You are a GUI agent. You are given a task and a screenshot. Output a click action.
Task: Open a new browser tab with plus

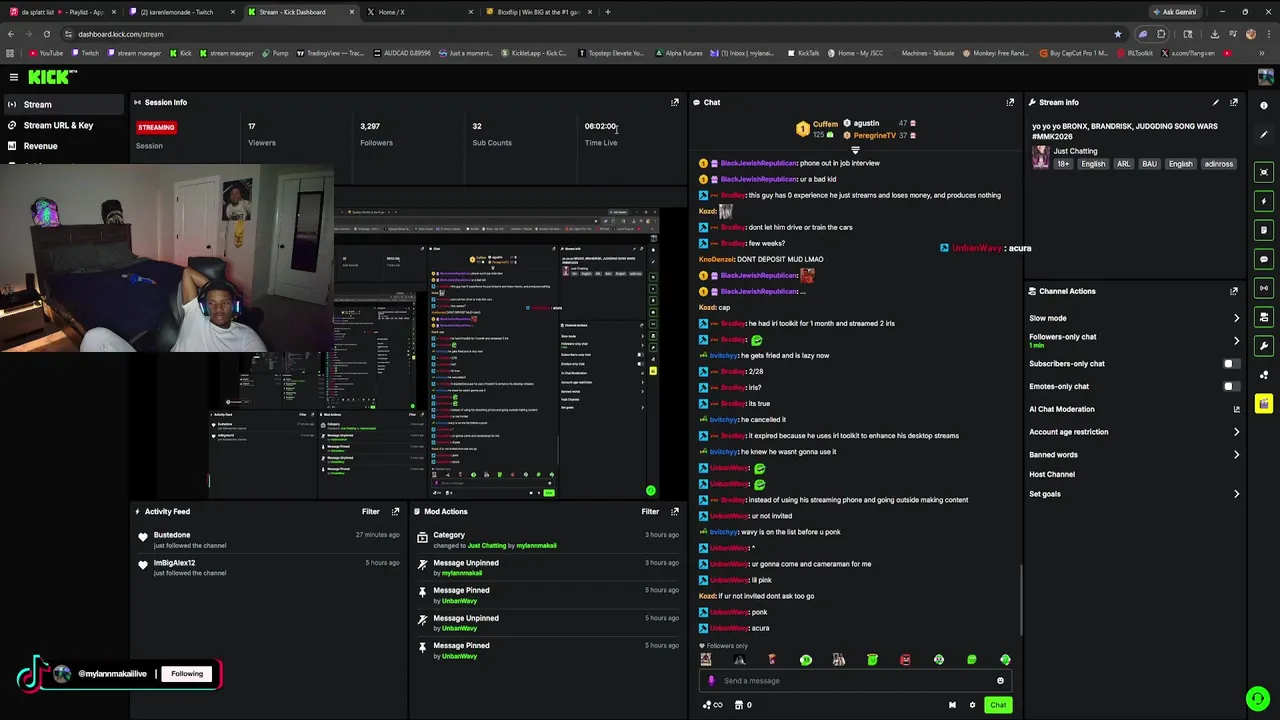[x=607, y=12]
